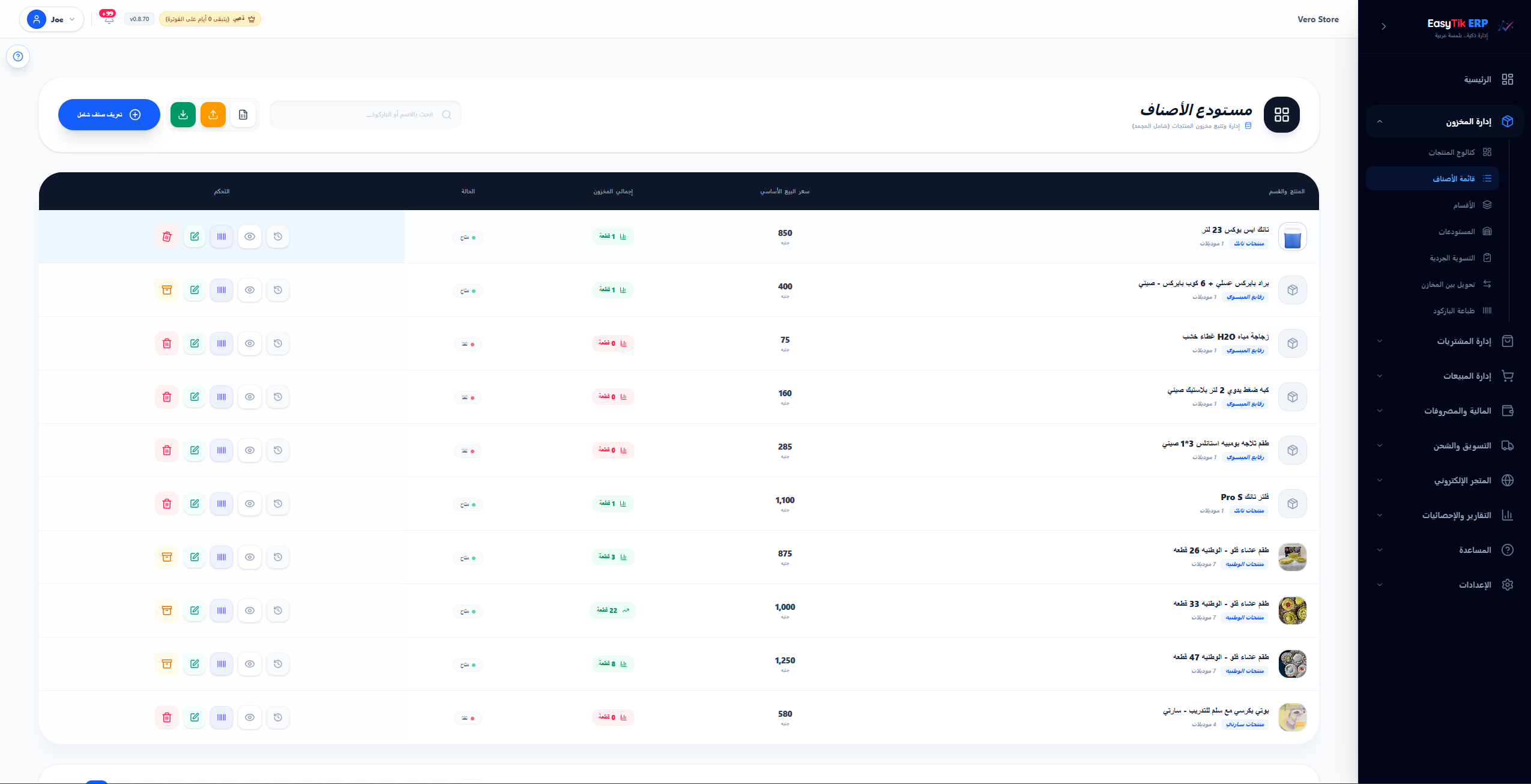Viewport: 1531px width, 784px height.
Task: Click the product search input field
Action: coord(366,115)
